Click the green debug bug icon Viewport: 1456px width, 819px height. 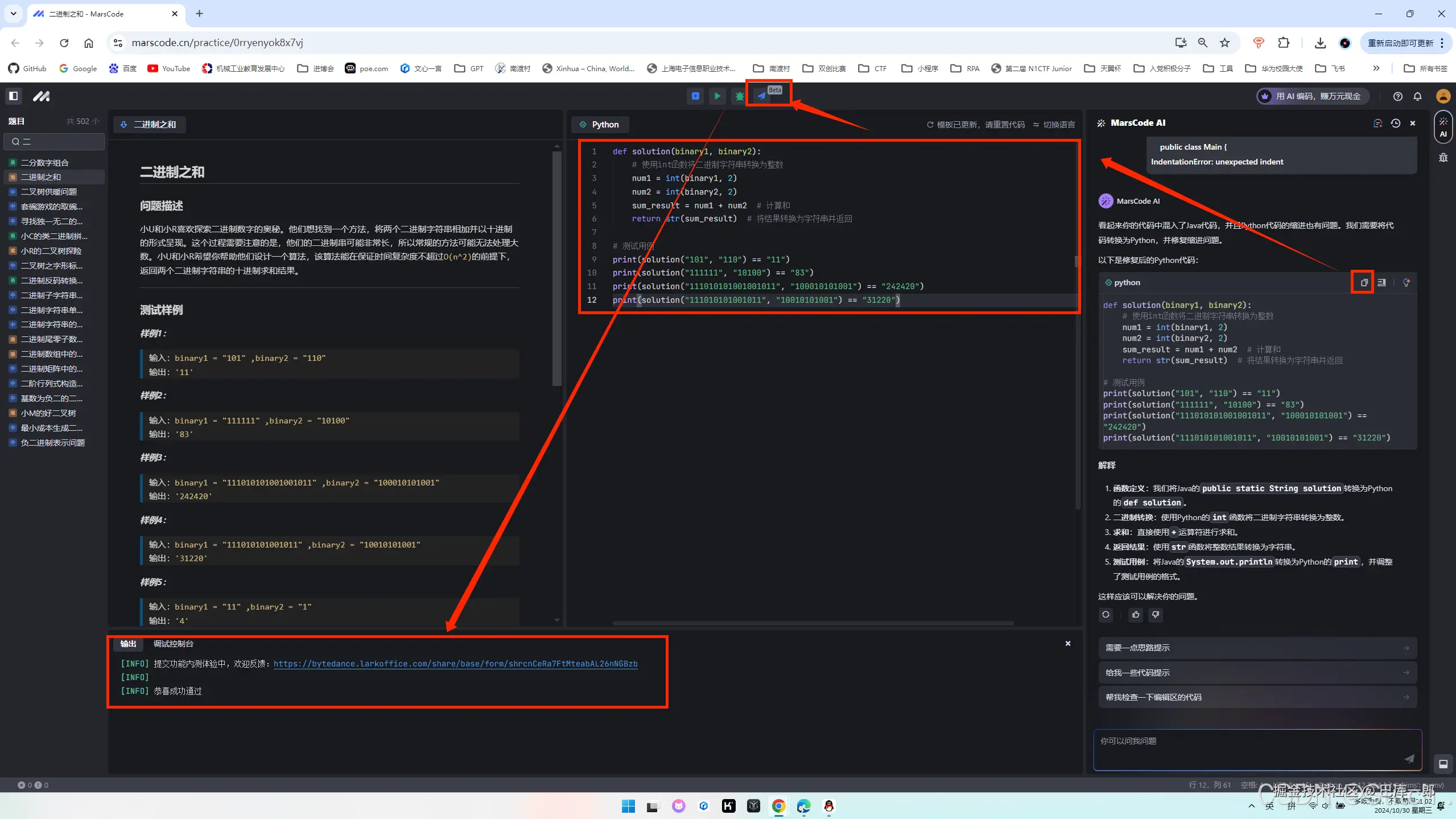(x=739, y=96)
